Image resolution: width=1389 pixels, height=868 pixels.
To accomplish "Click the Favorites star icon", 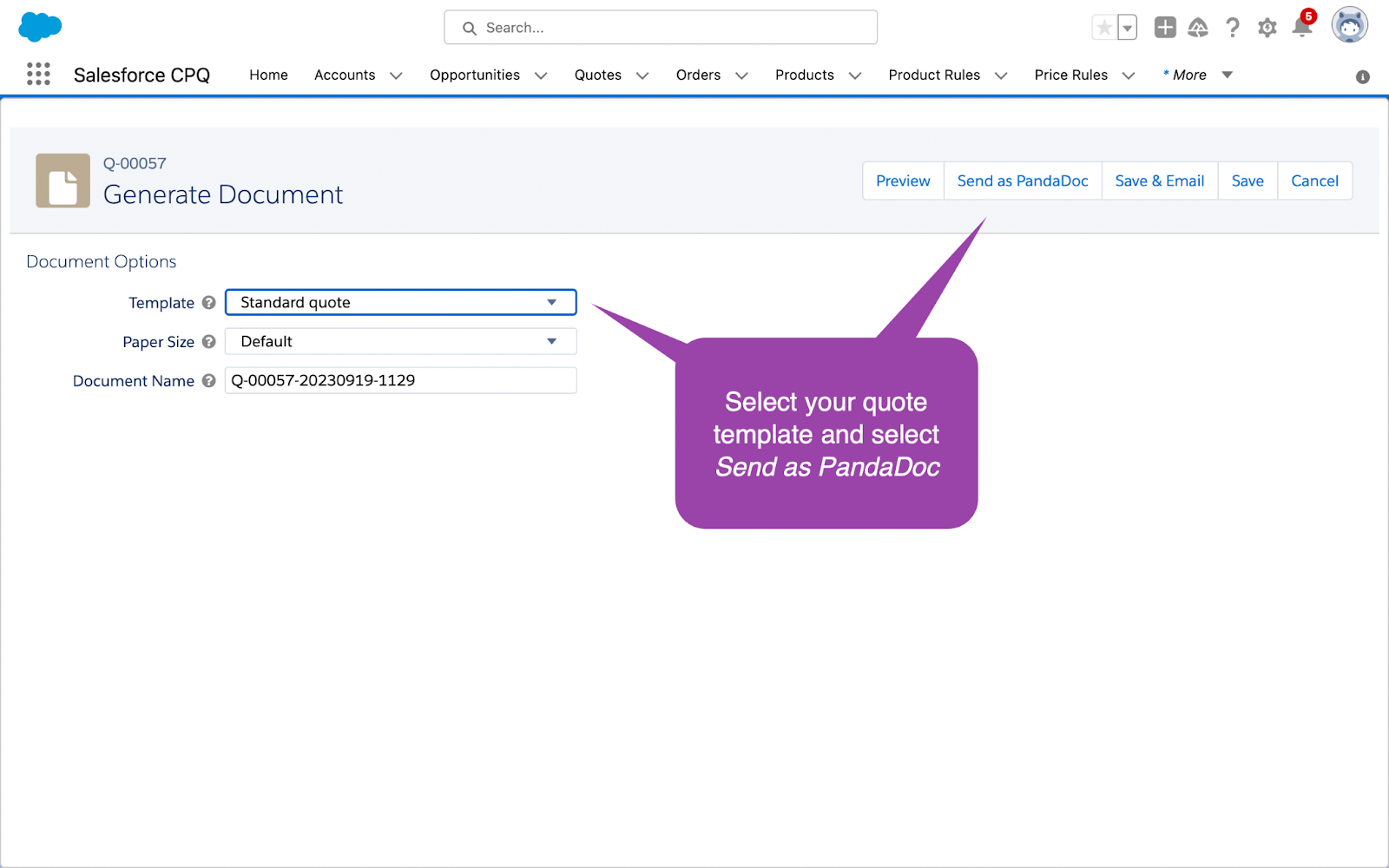I will 1104,28.
